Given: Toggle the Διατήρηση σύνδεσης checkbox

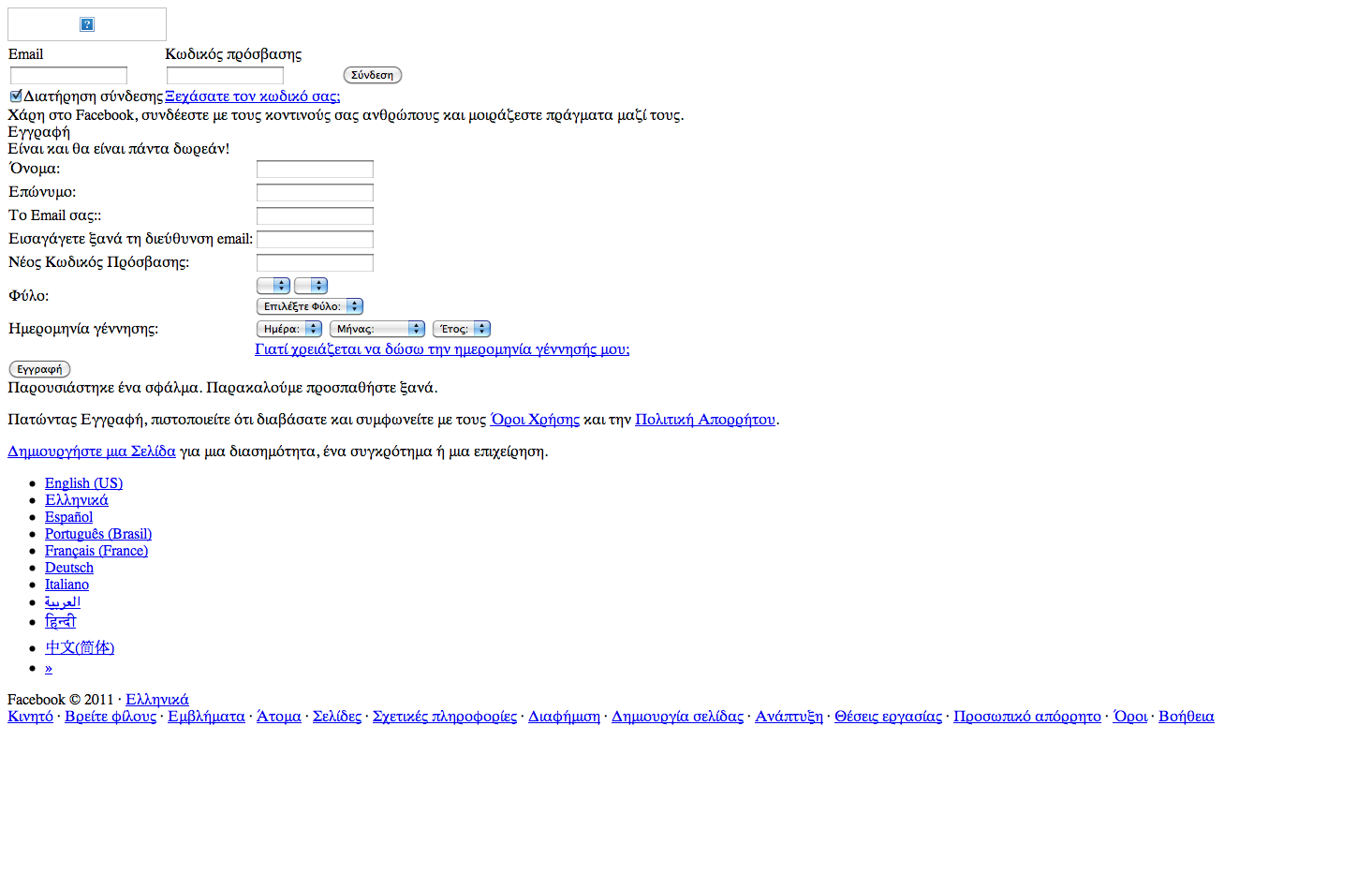Looking at the screenshot, I should click(x=16, y=96).
